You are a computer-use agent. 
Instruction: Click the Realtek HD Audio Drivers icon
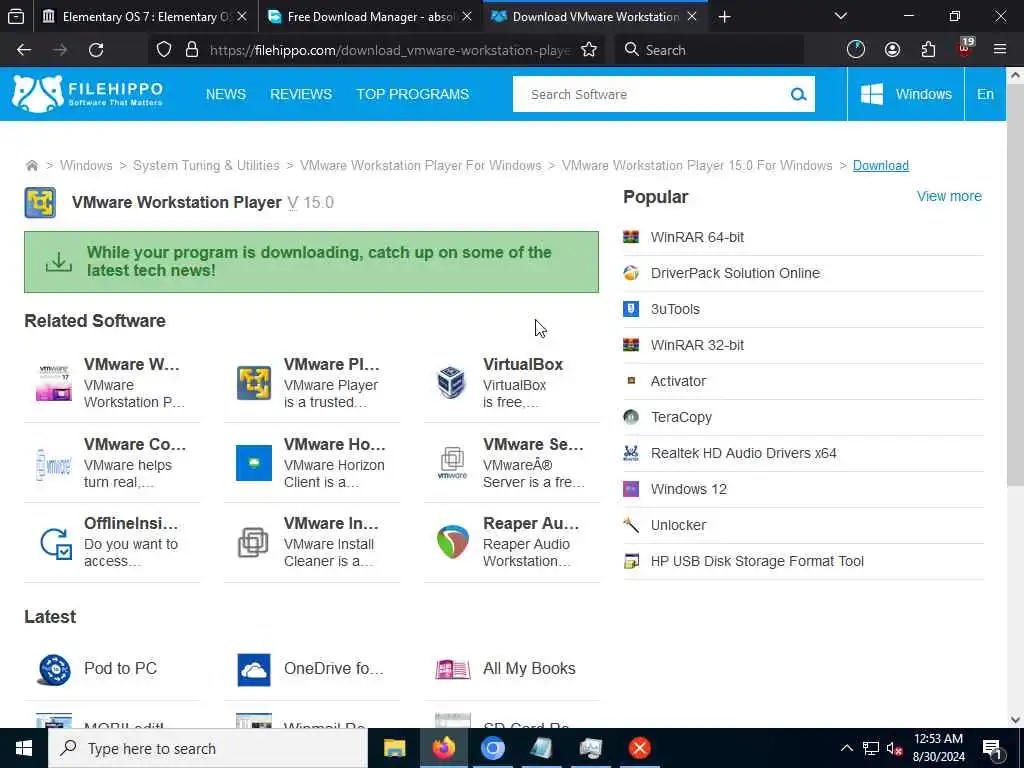point(631,453)
